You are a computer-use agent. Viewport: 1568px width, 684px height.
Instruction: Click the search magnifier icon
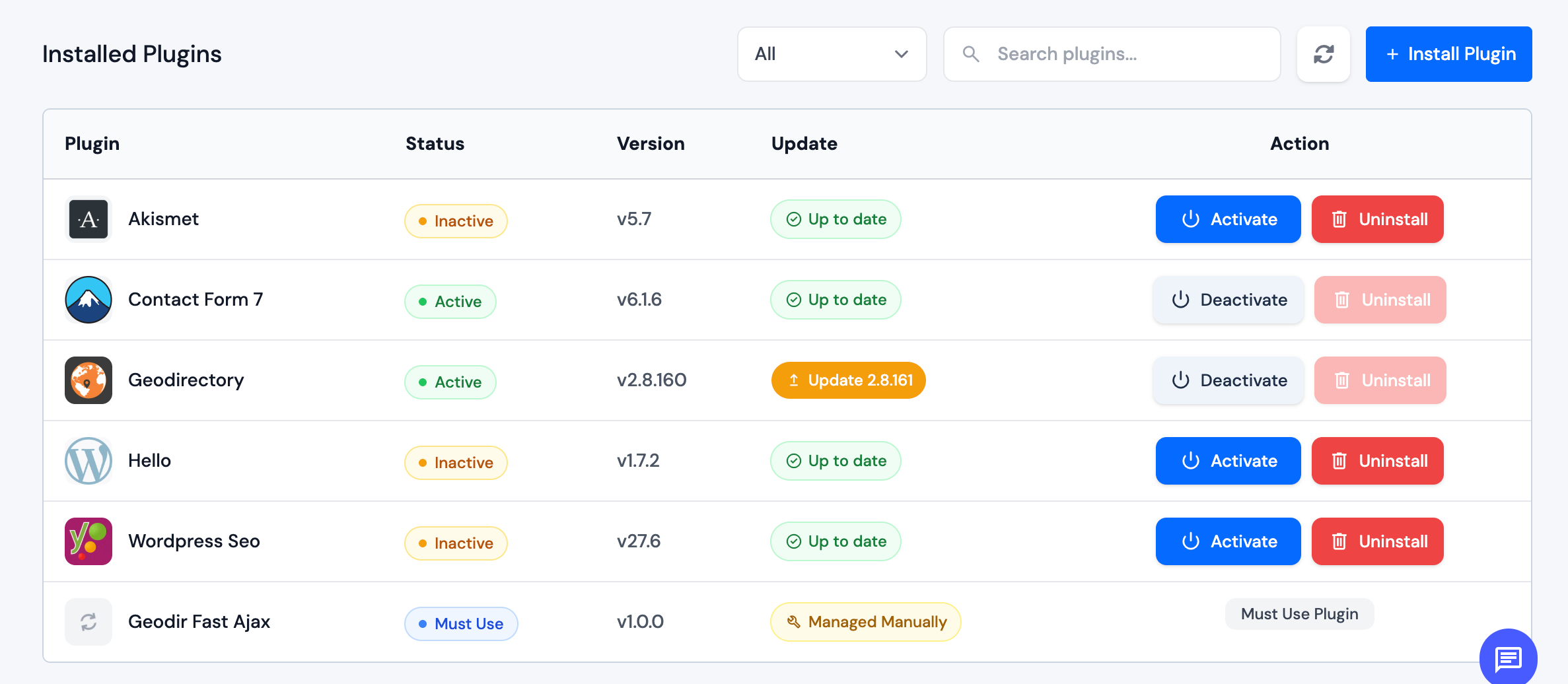pos(971,54)
